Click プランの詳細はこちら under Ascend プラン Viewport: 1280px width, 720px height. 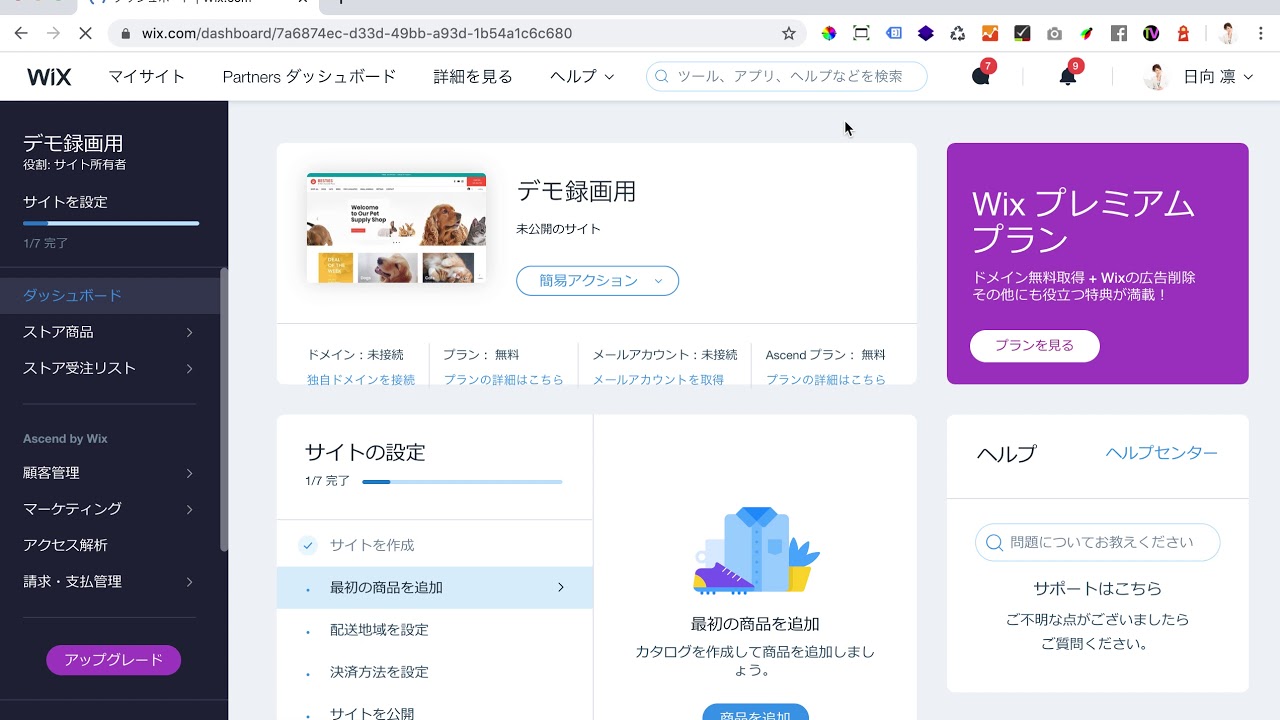pyautogui.click(x=826, y=379)
